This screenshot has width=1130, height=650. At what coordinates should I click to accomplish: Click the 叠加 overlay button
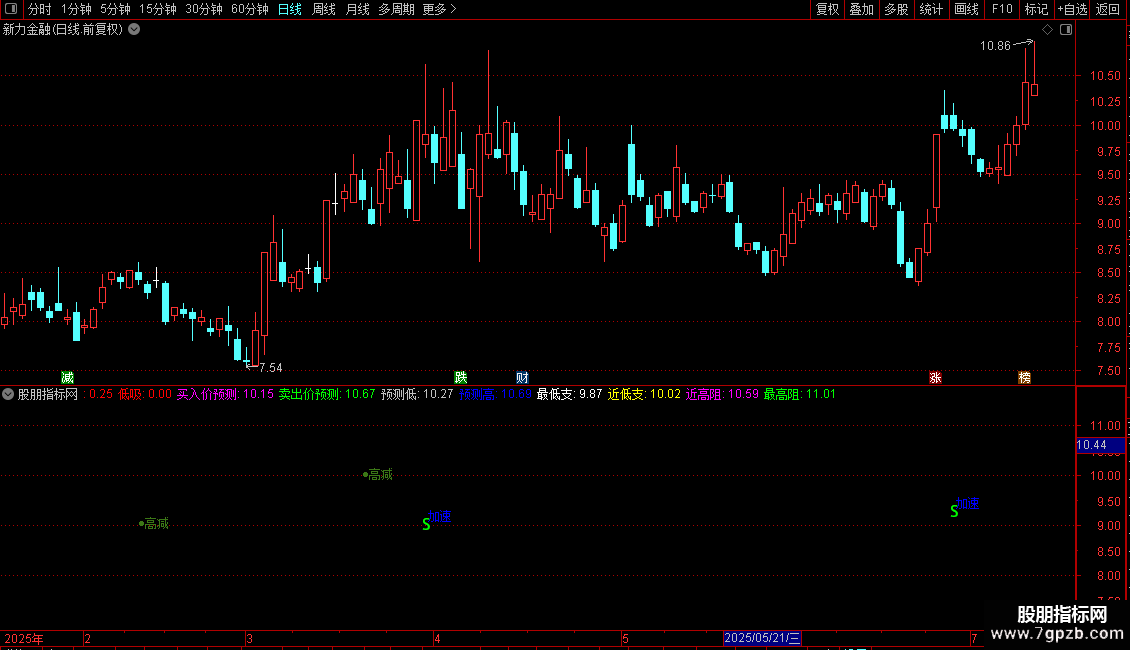[861, 9]
